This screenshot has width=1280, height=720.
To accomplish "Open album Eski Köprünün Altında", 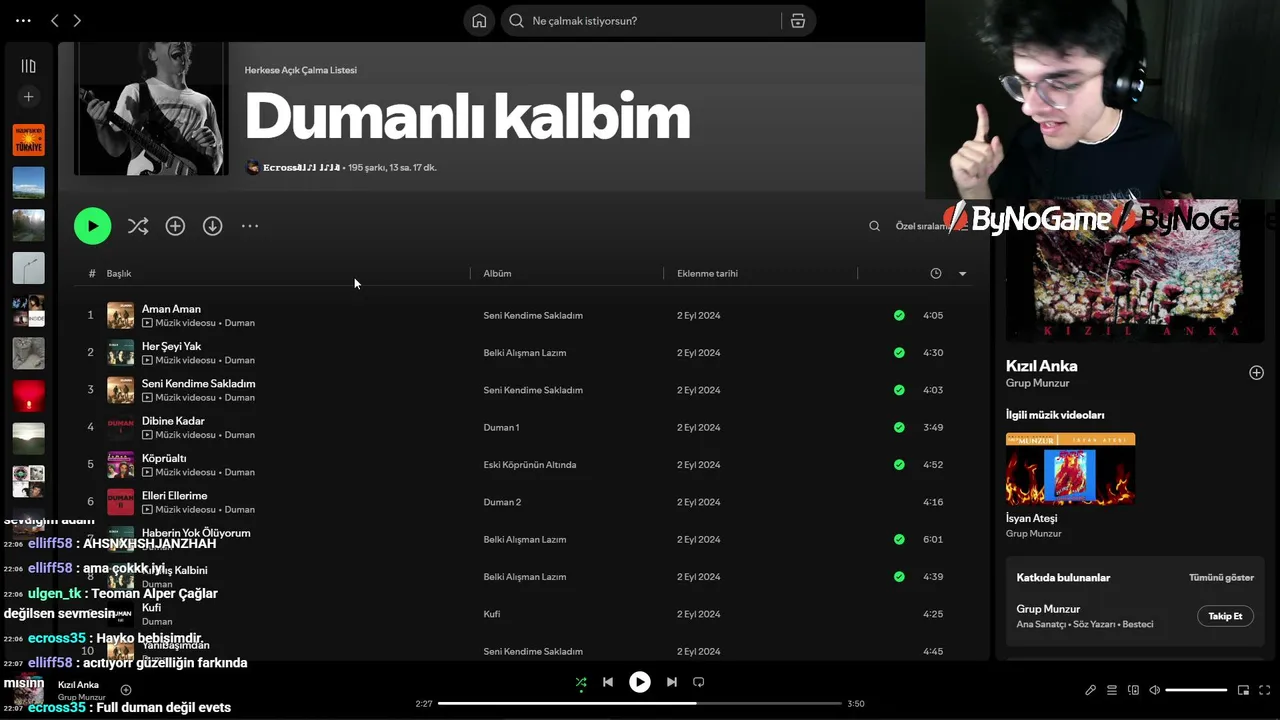I will click(530, 464).
